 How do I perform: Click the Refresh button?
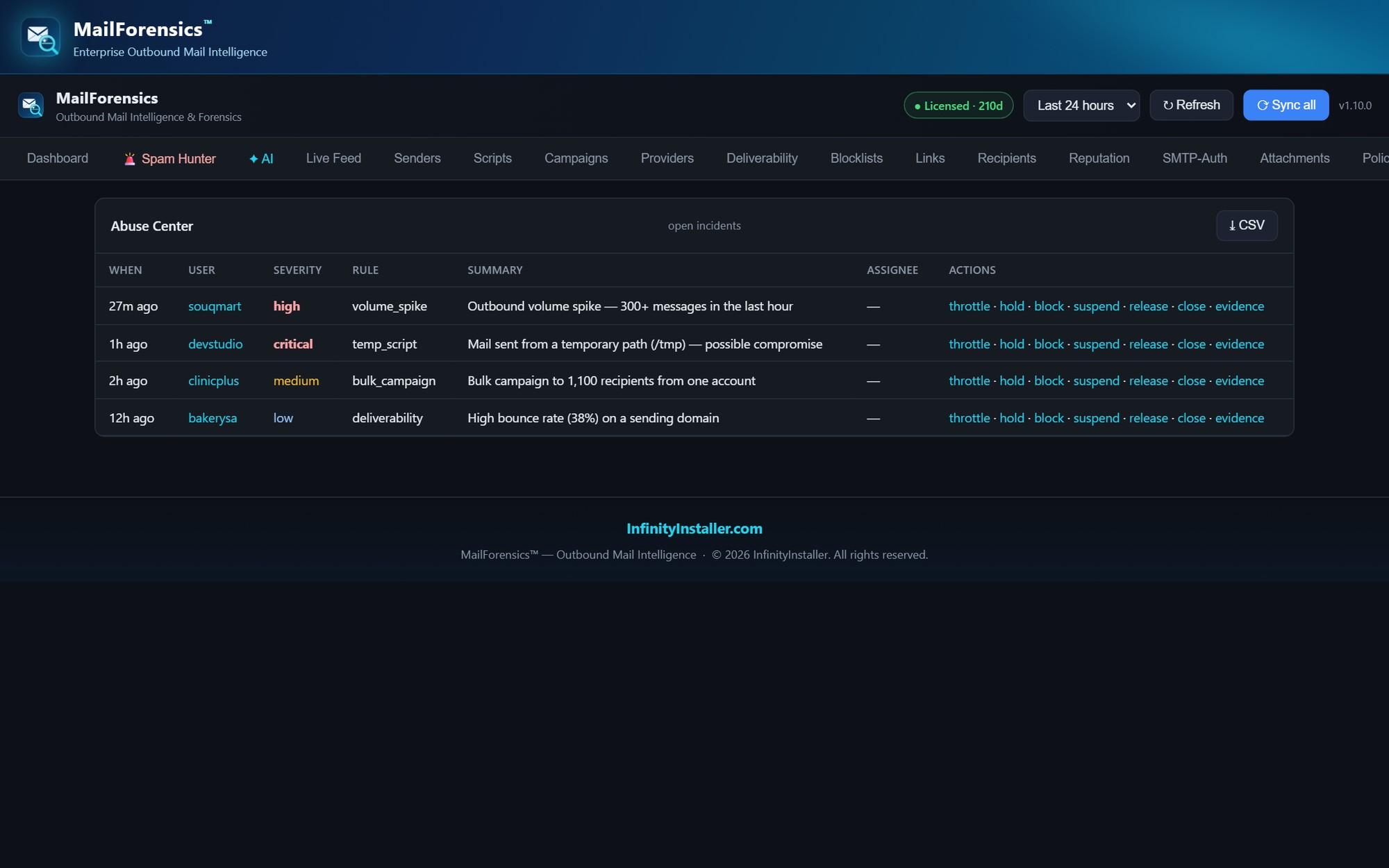[x=1191, y=105]
